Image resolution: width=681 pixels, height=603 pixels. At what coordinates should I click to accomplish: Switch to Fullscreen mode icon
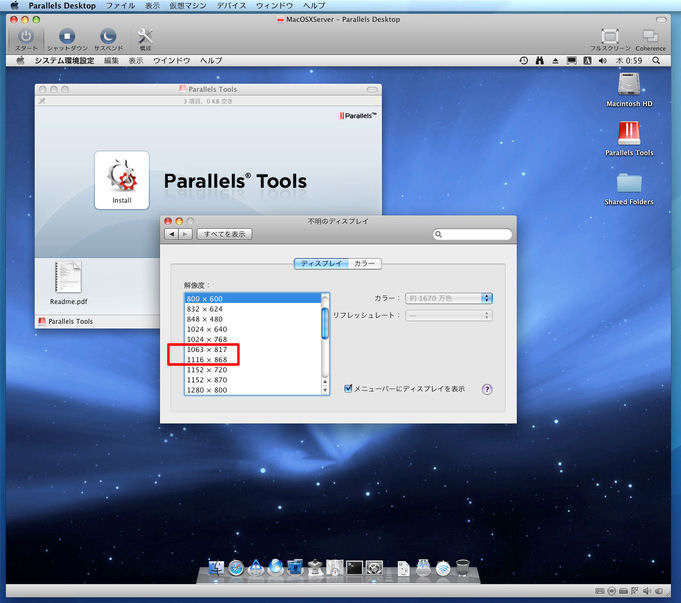point(610,36)
